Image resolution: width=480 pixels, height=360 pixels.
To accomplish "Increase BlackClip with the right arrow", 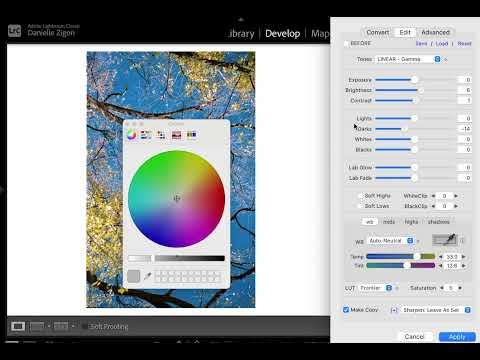I will pos(456,206).
